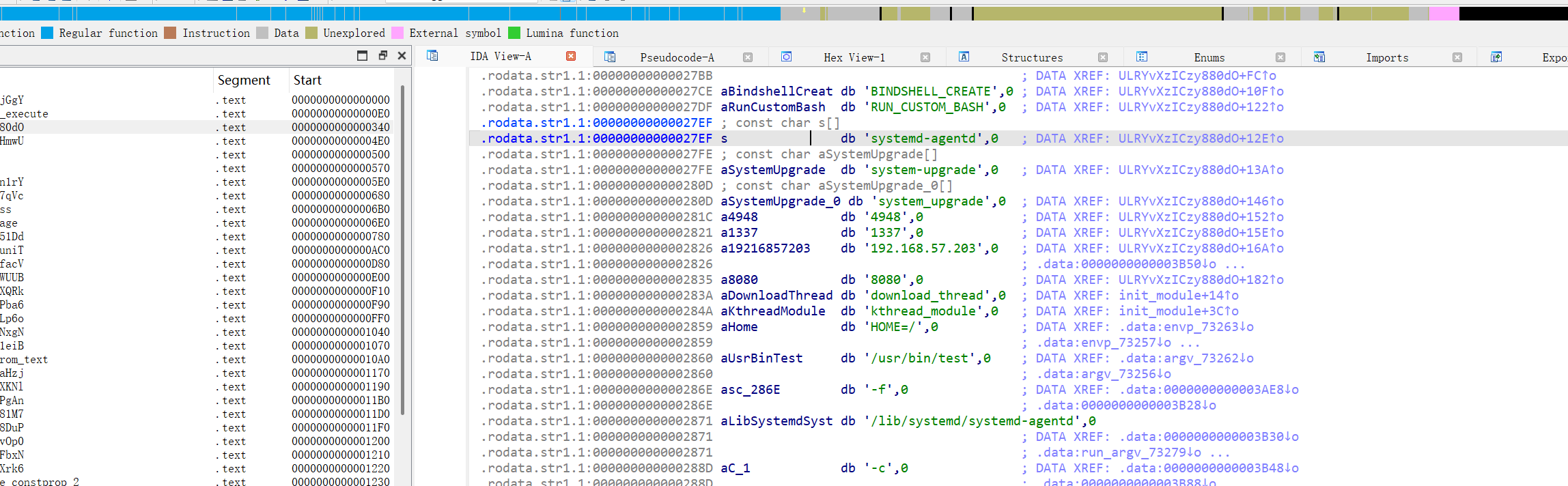
Task: Click the Pseudocode-A tab icon
Action: [610, 57]
